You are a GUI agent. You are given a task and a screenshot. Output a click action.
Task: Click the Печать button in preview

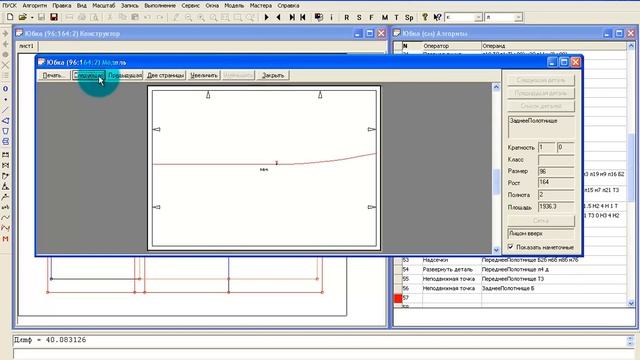pos(54,75)
